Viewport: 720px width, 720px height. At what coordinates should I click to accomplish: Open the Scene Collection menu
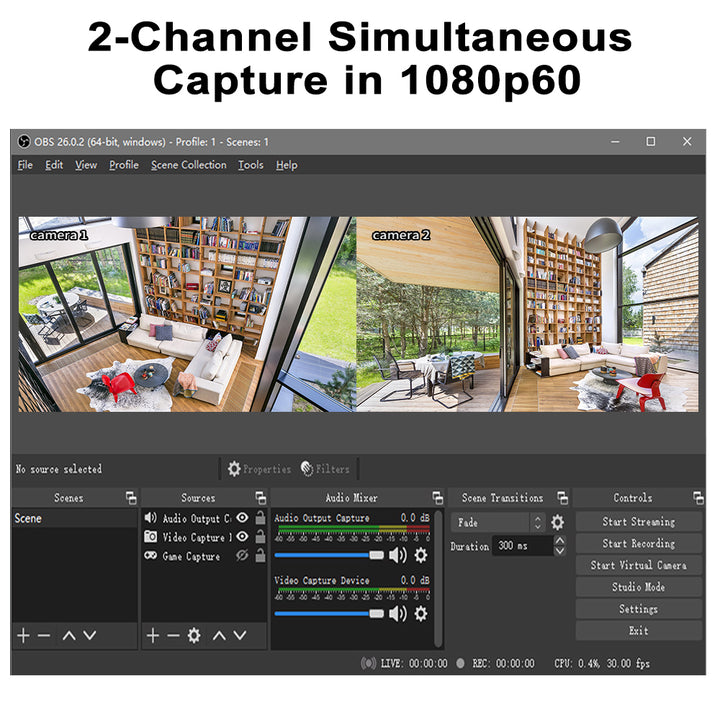pyautogui.click(x=188, y=165)
